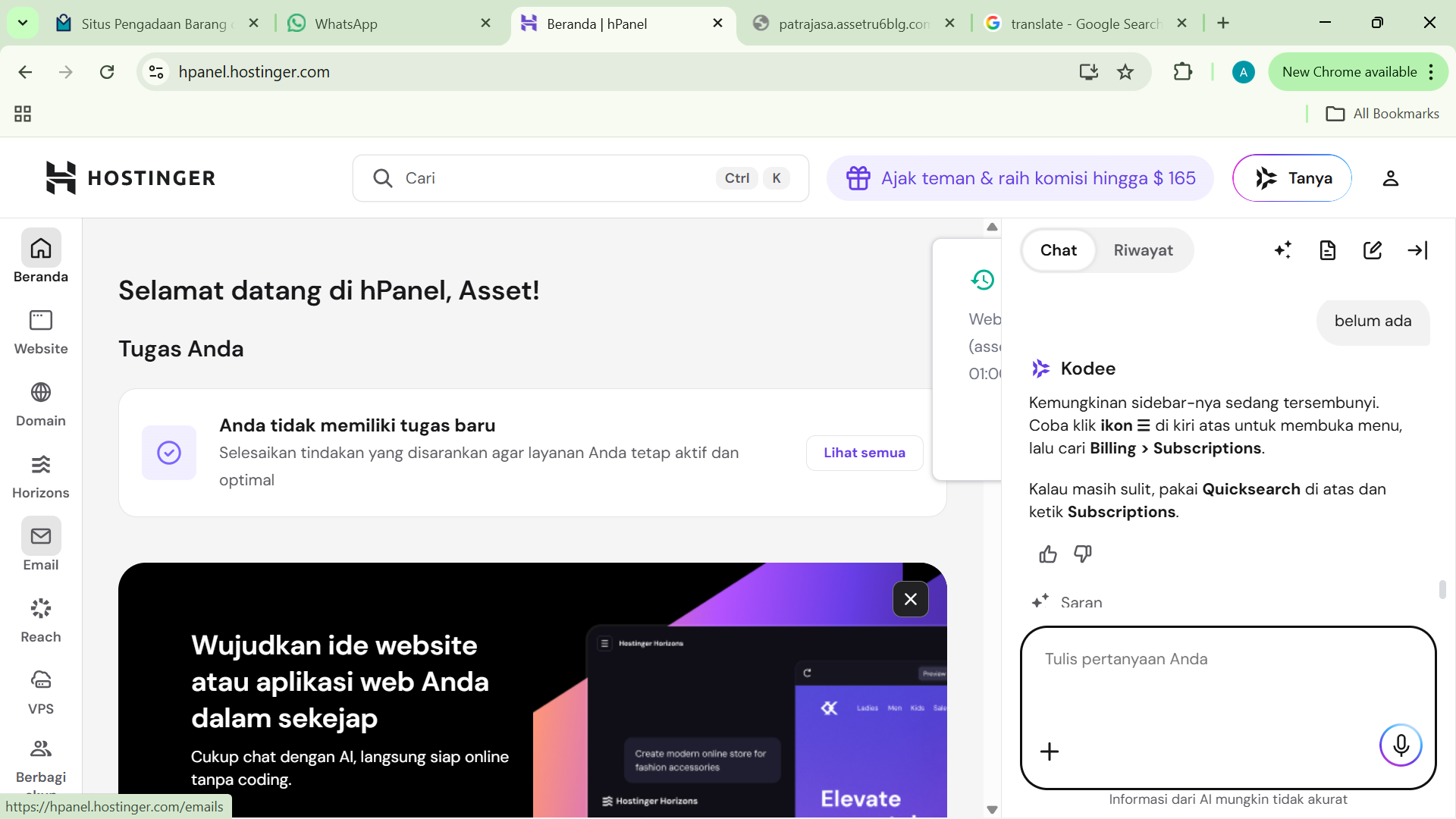Click the Tanya button

pyautogui.click(x=1292, y=178)
